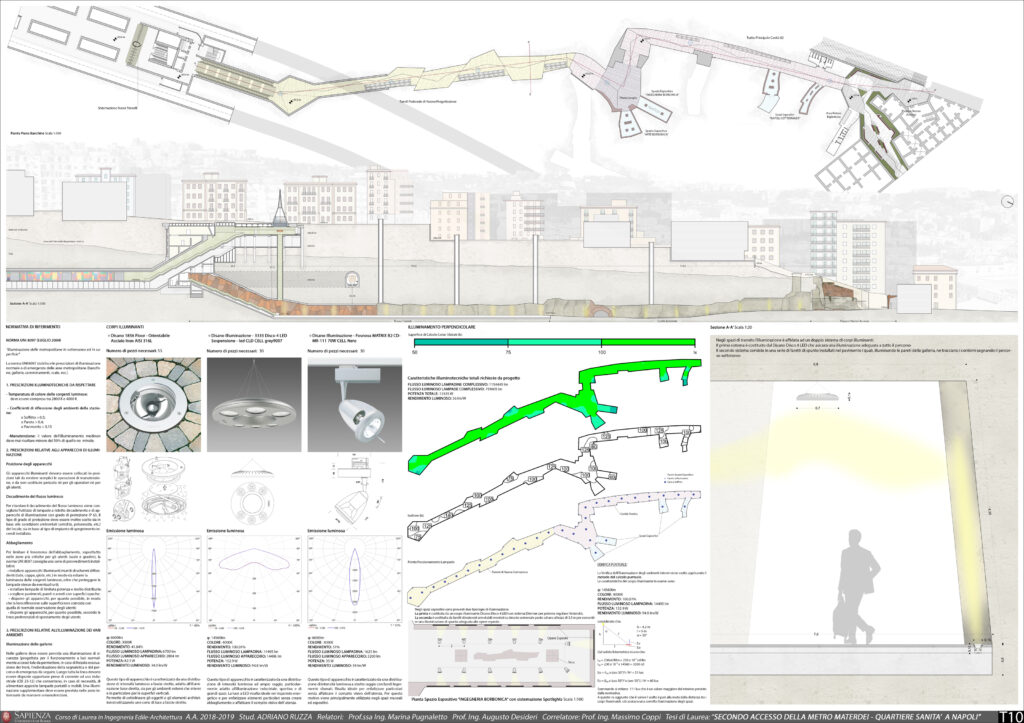Select the T10 sheet number label
The width and height of the screenshot is (1024, 723).
pos(1010,716)
